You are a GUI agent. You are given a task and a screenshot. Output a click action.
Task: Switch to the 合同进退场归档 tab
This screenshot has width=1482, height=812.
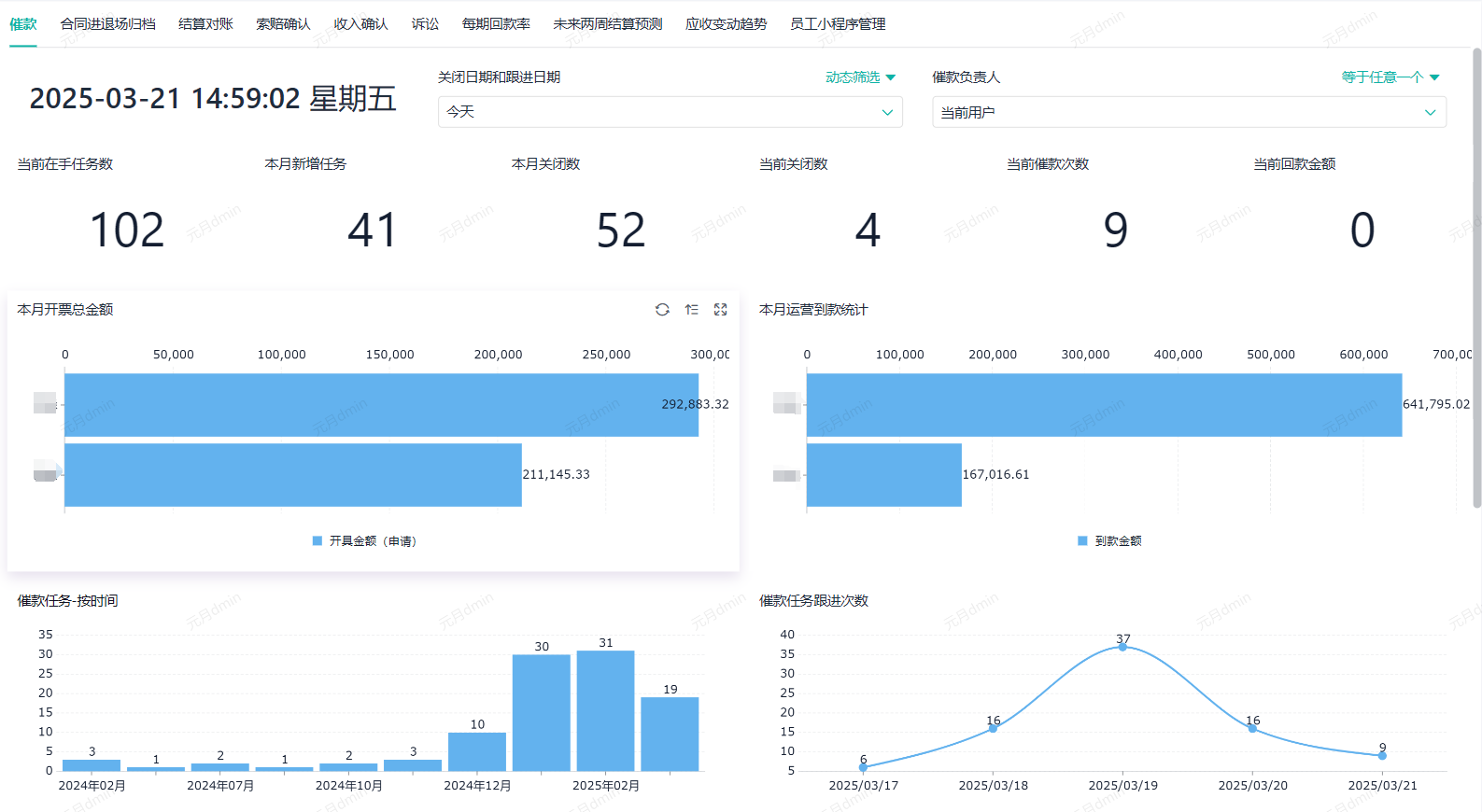(107, 24)
